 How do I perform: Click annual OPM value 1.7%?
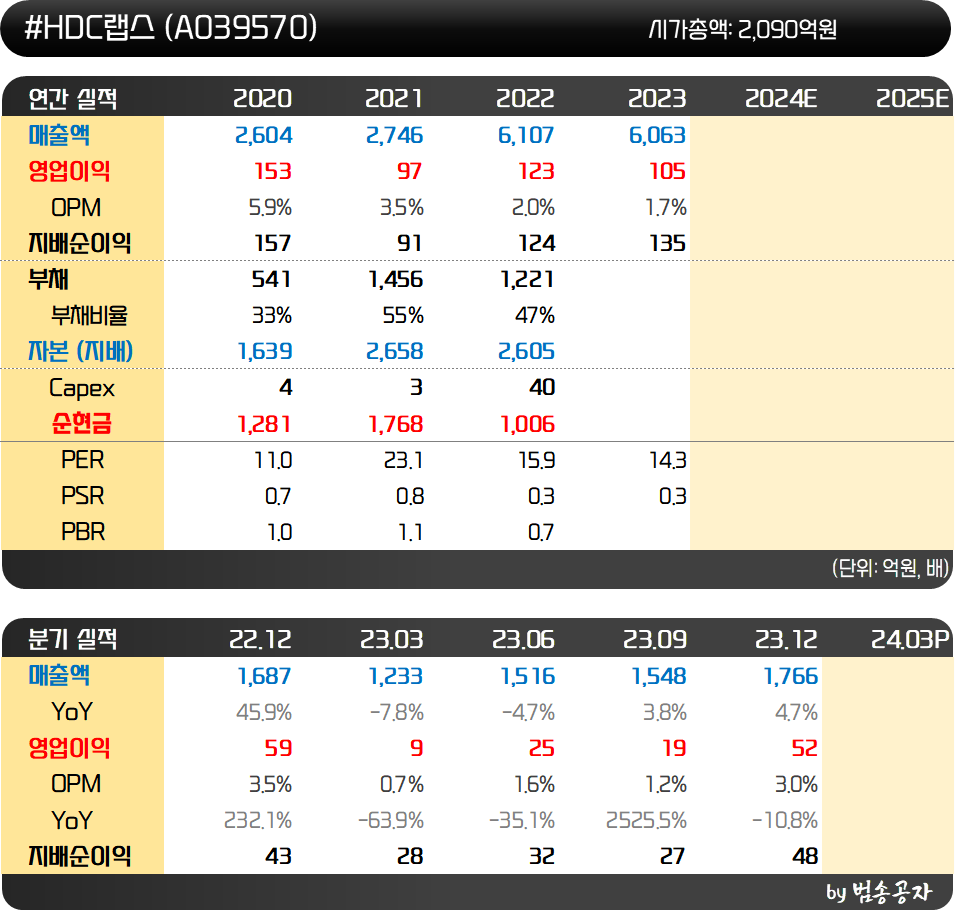click(x=666, y=208)
